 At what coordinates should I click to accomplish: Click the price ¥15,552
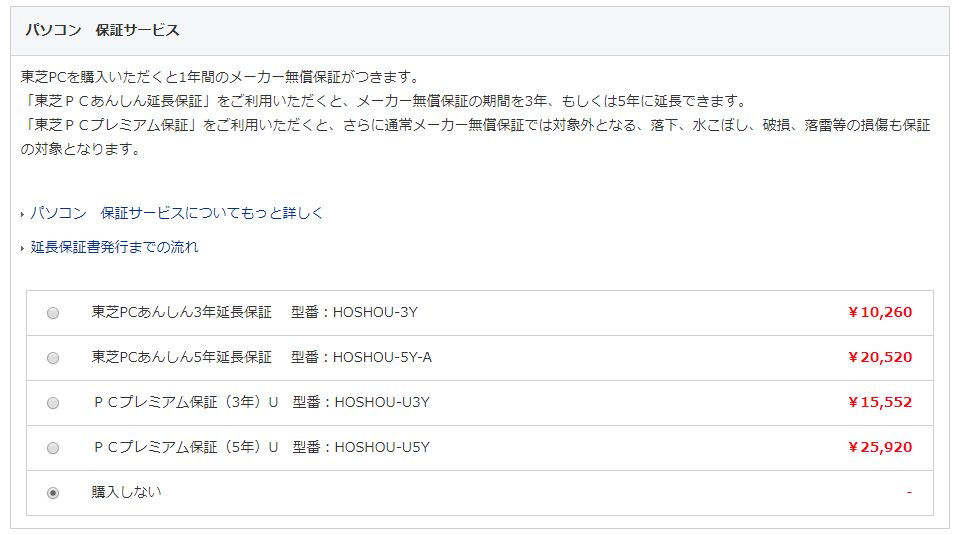coord(880,402)
